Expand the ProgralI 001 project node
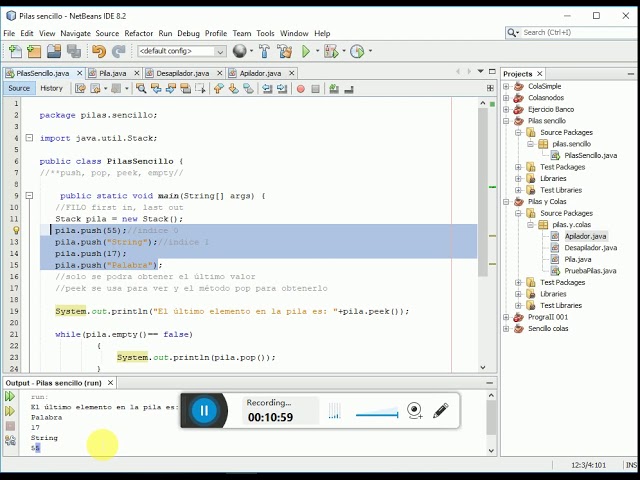This screenshot has width=640, height=480. pos(506,317)
